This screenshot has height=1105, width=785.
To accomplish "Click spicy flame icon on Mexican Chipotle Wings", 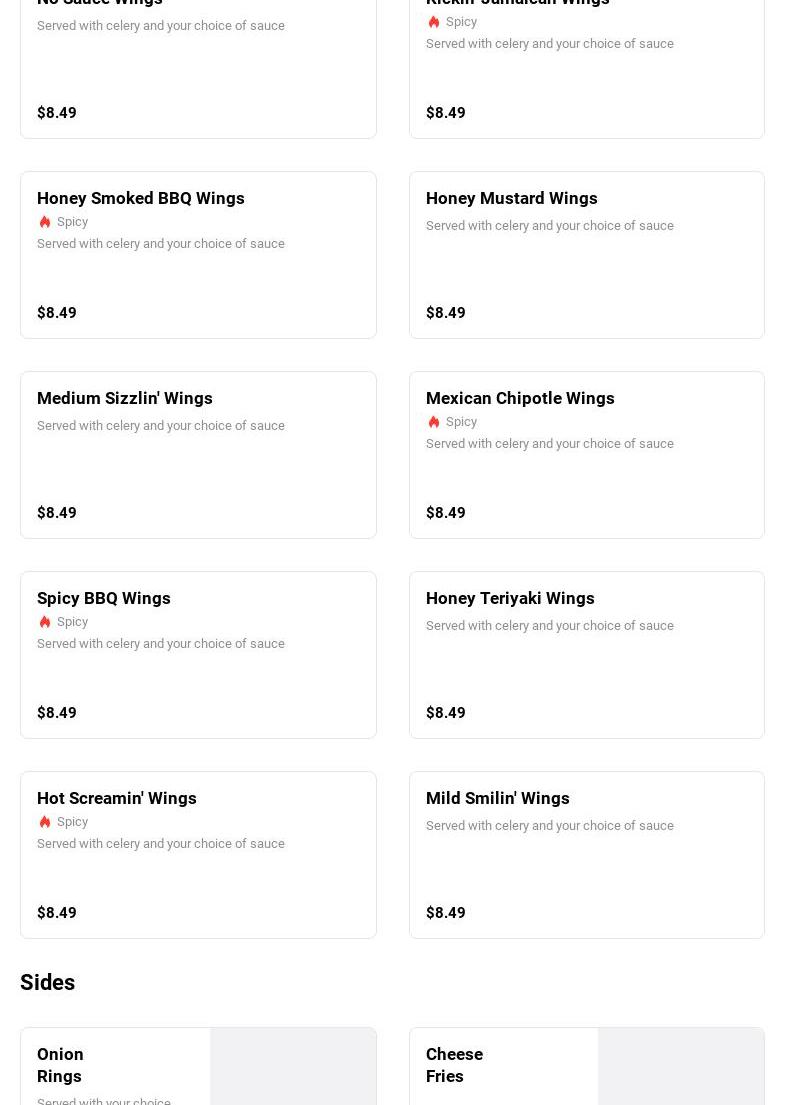I will tap(434, 422).
